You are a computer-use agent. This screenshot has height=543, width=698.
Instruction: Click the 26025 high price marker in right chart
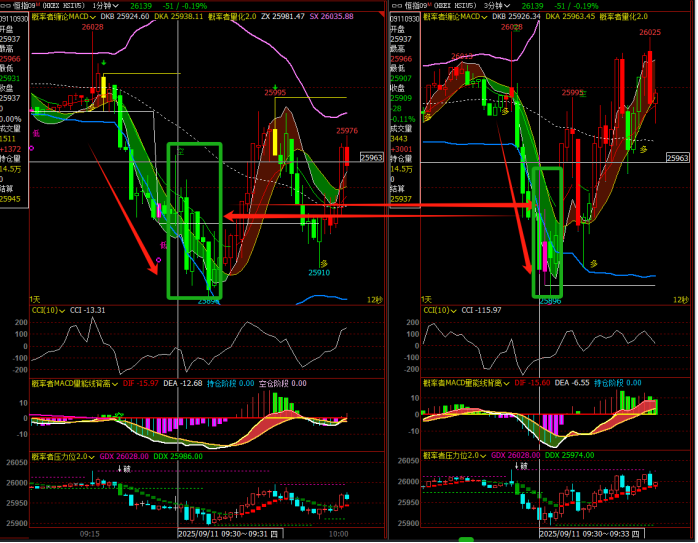point(650,33)
